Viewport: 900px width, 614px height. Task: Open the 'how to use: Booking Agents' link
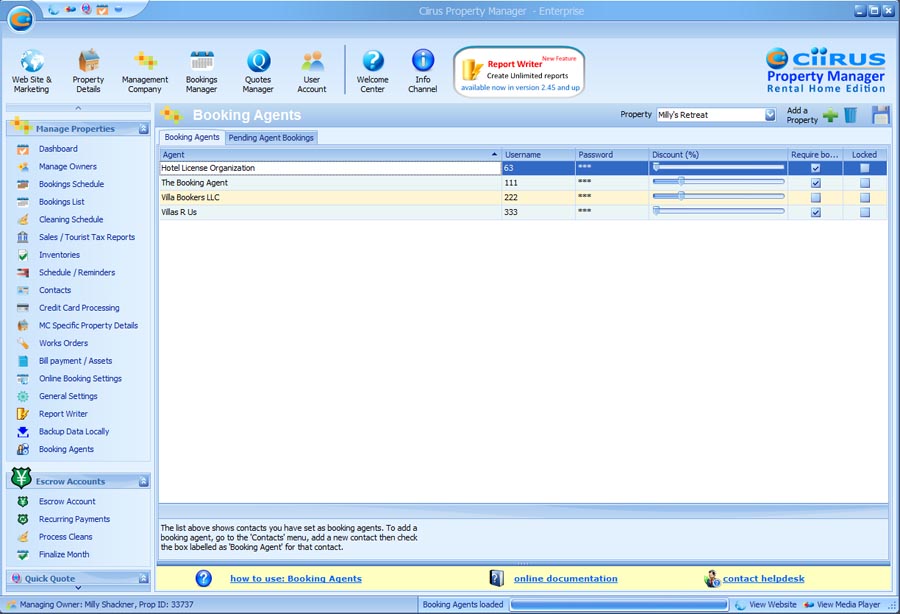tap(296, 578)
